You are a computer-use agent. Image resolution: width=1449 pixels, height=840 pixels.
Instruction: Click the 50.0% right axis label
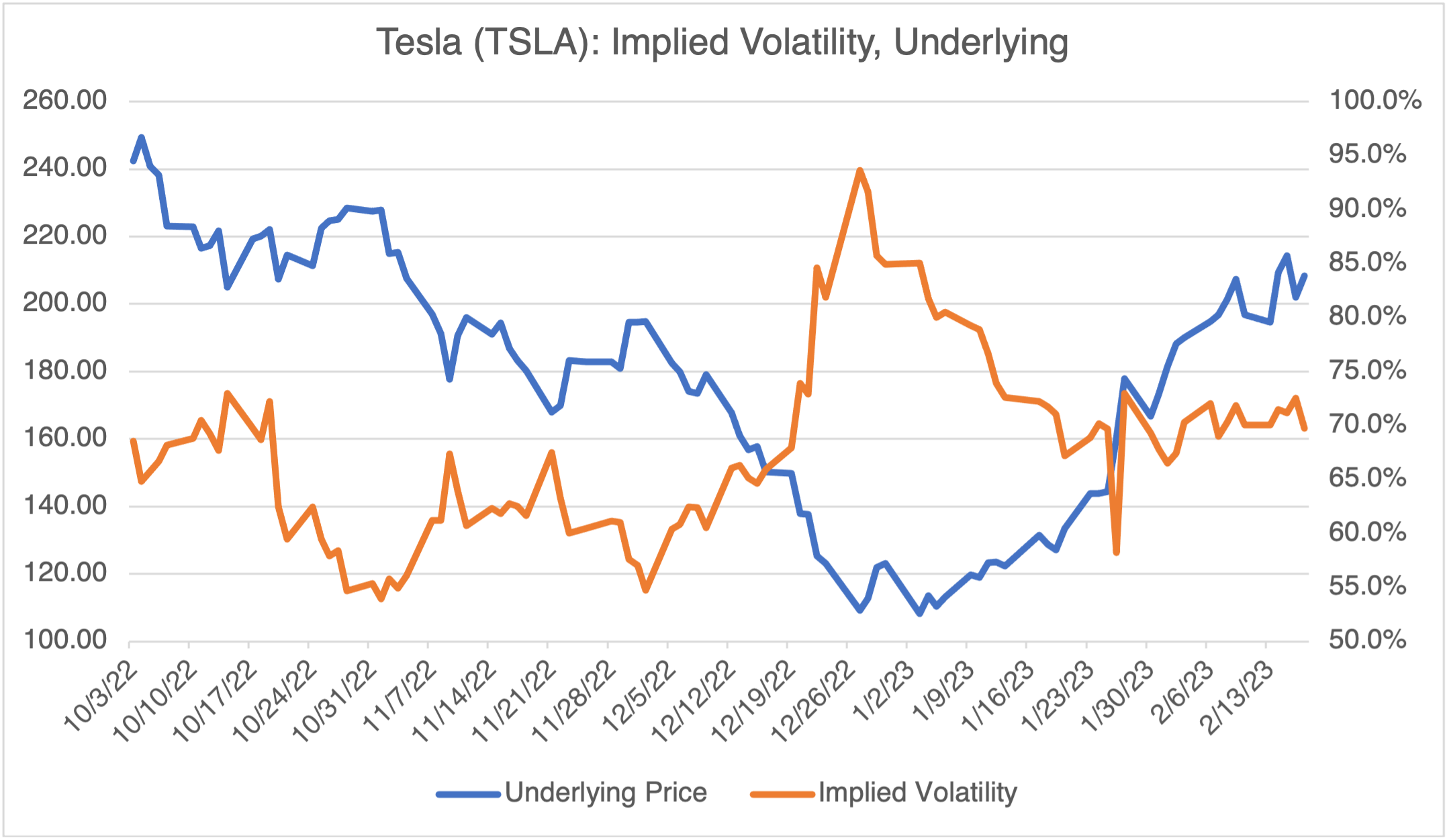(x=1368, y=639)
